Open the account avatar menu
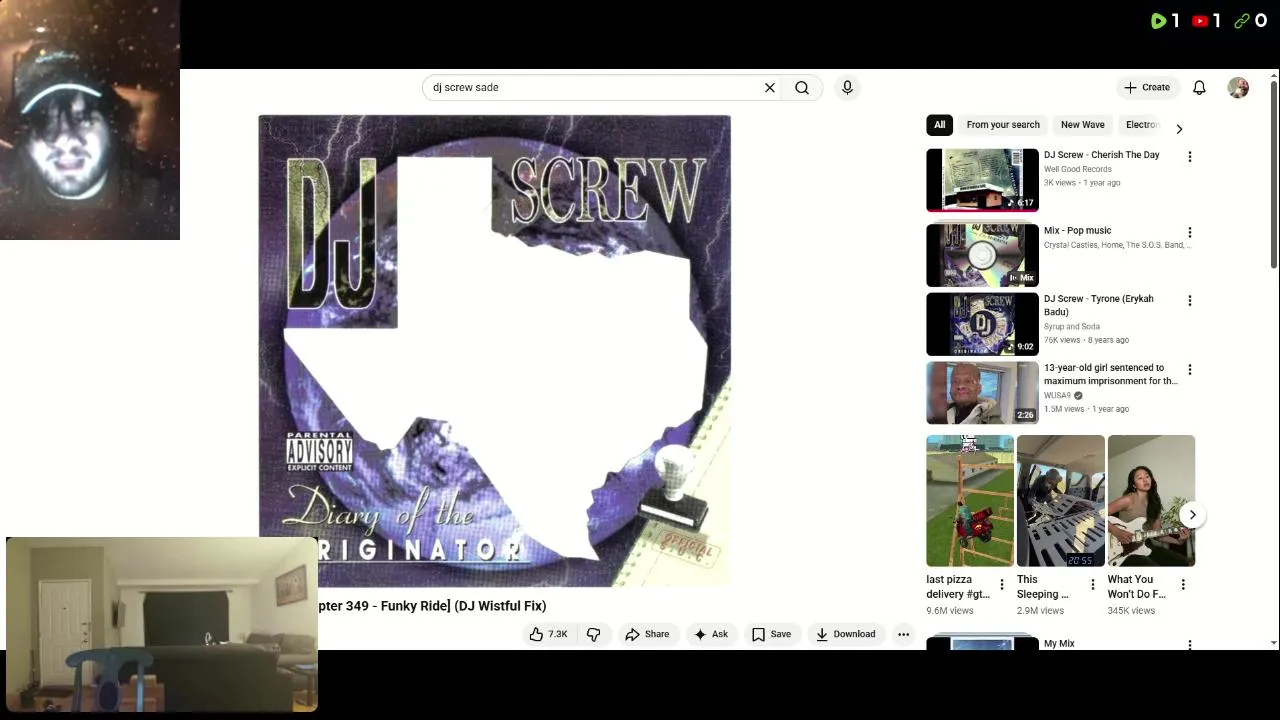The width and height of the screenshot is (1280, 720). 1238,88
